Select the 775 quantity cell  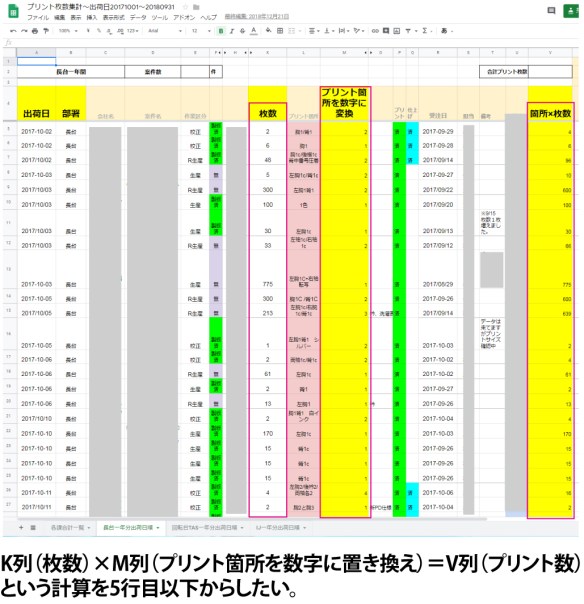pos(268,269)
